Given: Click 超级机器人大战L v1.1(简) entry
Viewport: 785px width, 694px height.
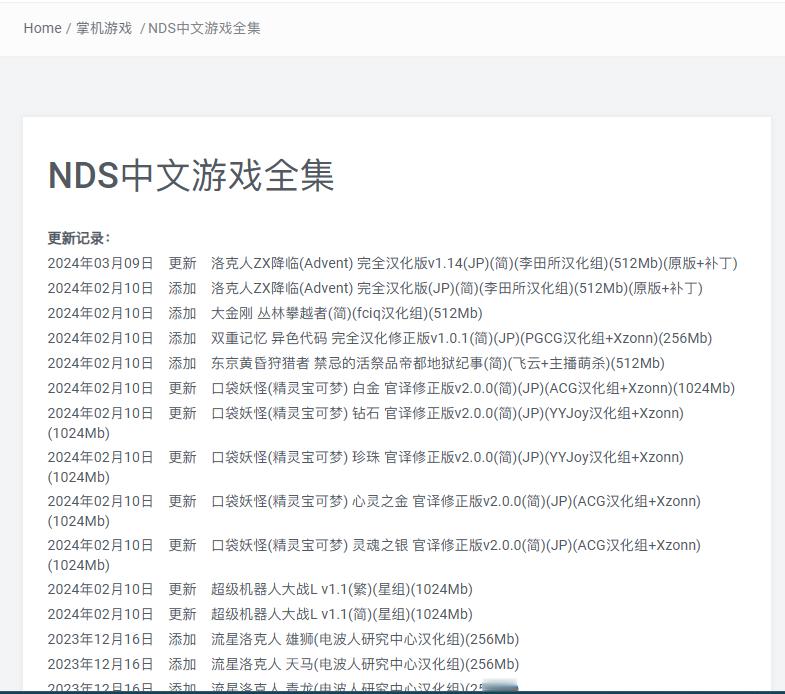Looking at the screenshot, I should point(341,614).
